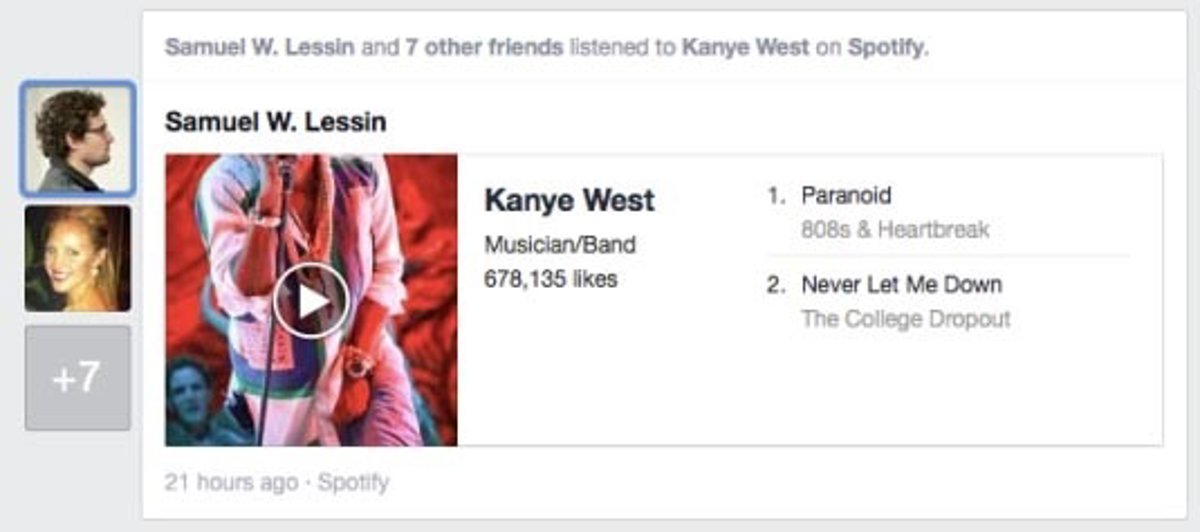The height and width of the screenshot is (532, 1200).
Task: Click the 678,135 likes count
Action: tap(550, 279)
